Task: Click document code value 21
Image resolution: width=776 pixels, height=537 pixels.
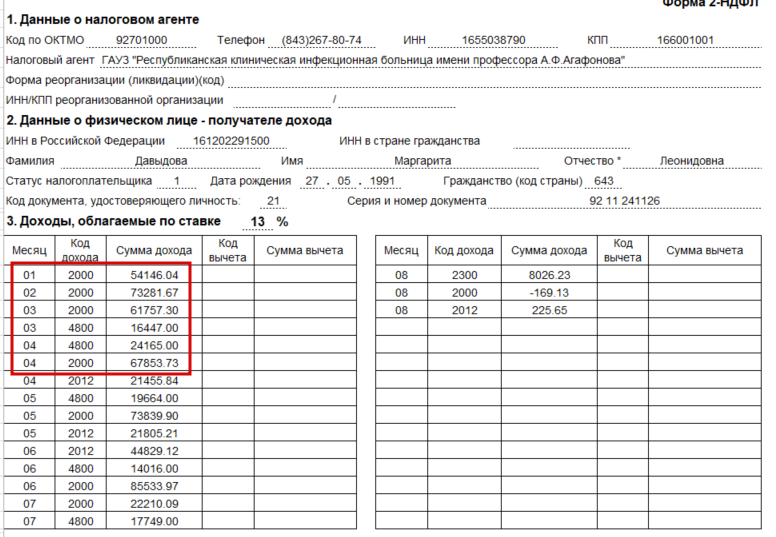Action: (273, 201)
